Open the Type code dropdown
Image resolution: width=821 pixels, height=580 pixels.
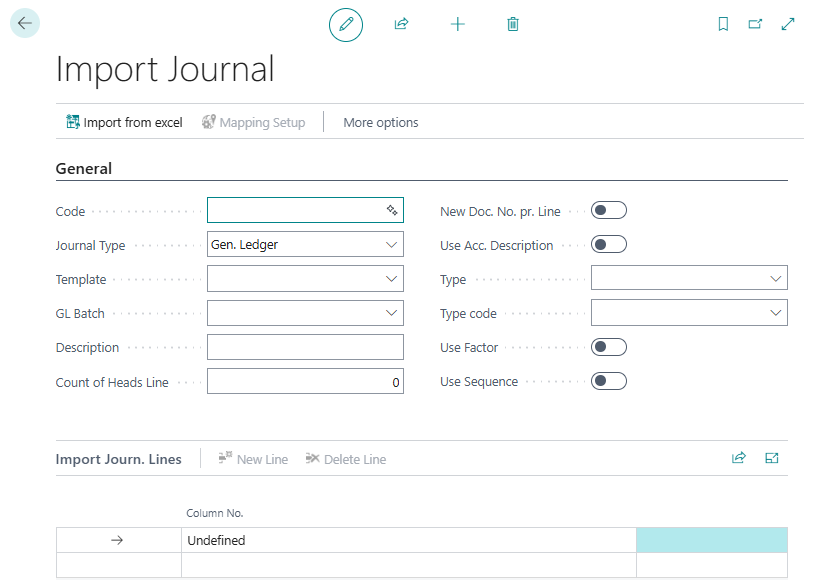pyautogui.click(x=689, y=313)
